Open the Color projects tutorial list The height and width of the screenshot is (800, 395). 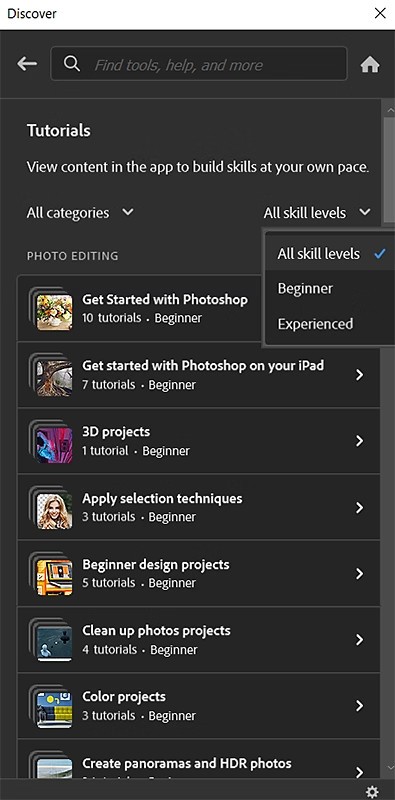pos(199,706)
